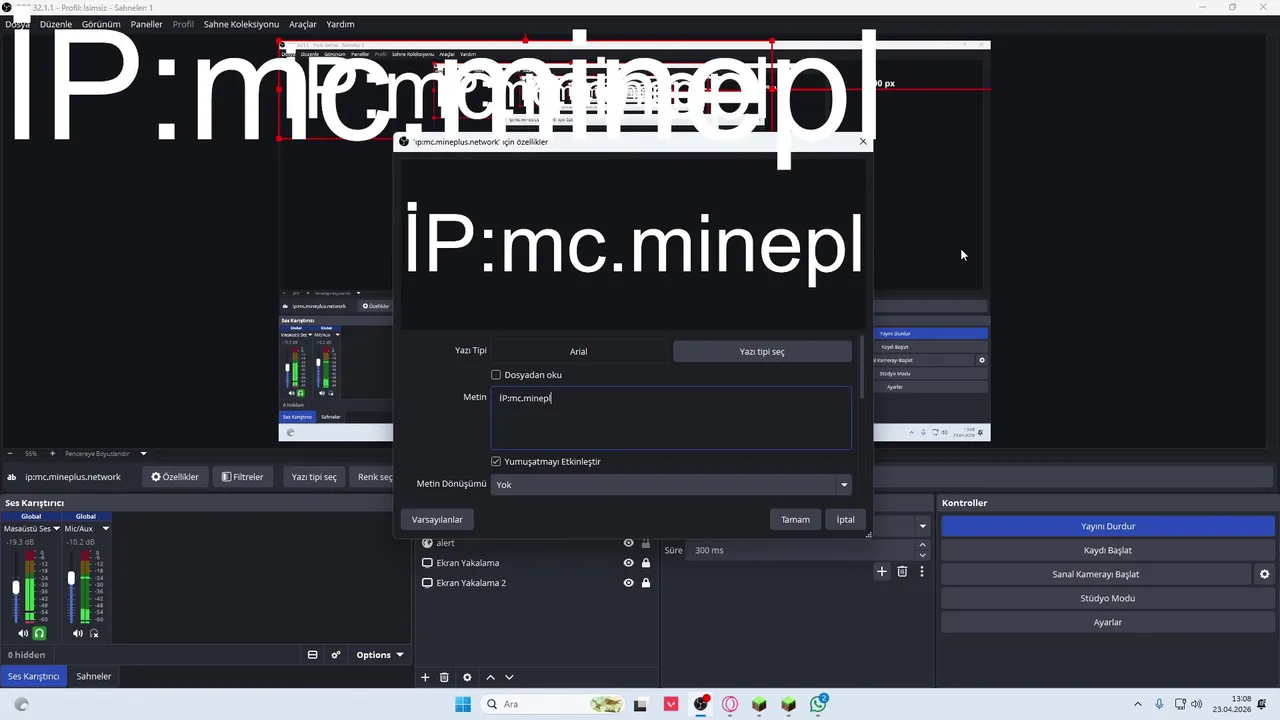Click the Mic/Aux volume fader
The width and height of the screenshot is (1280, 720).
[71, 578]
